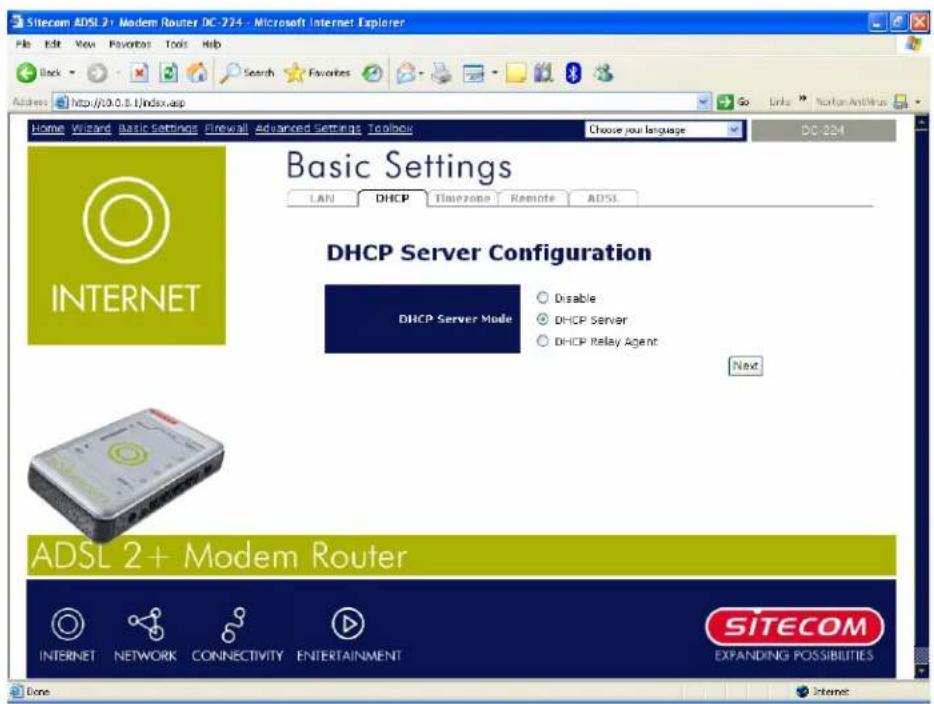
Task: Open the Wizard navigation link
Action: (x=91, y=129)
